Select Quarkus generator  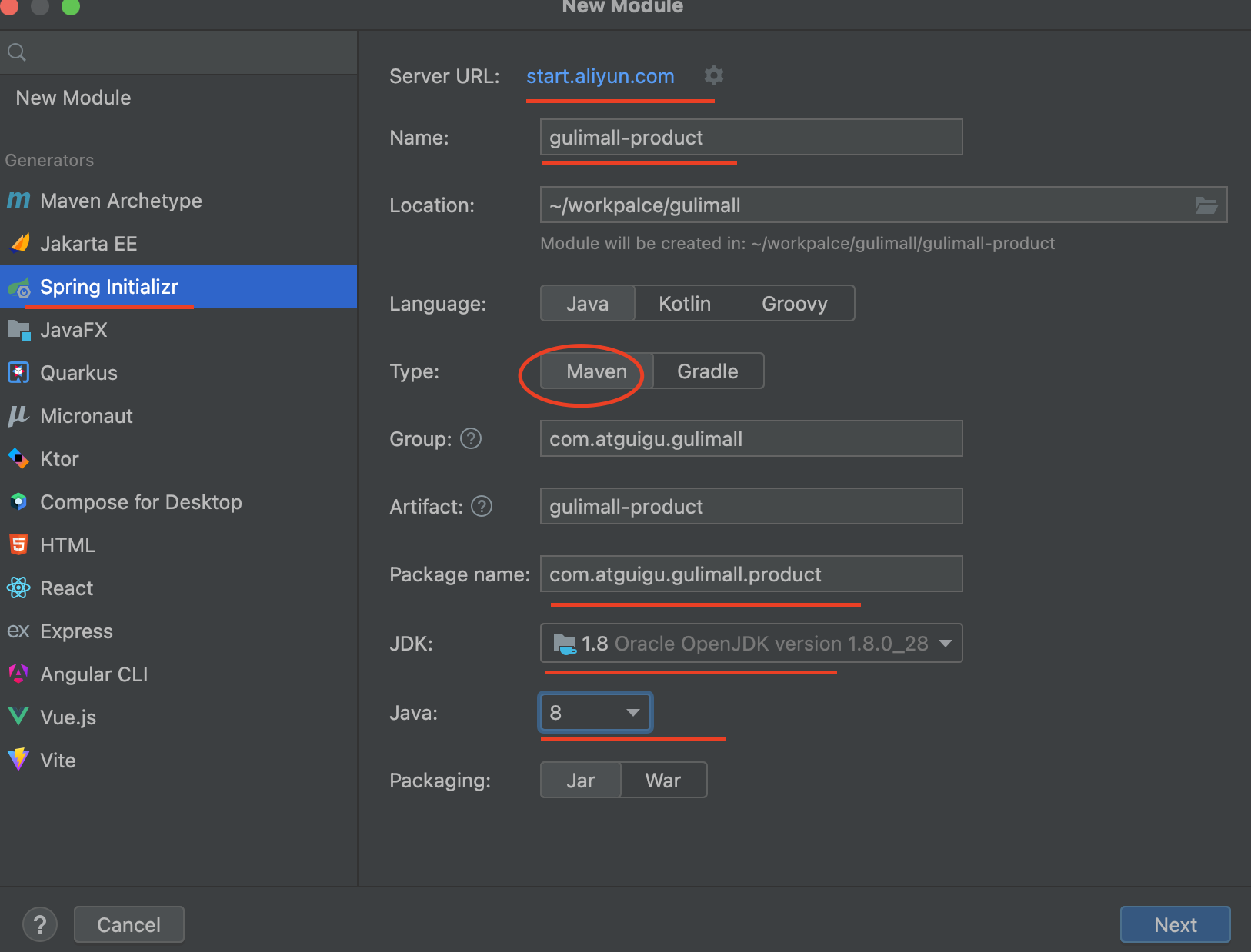pos(178,373)
